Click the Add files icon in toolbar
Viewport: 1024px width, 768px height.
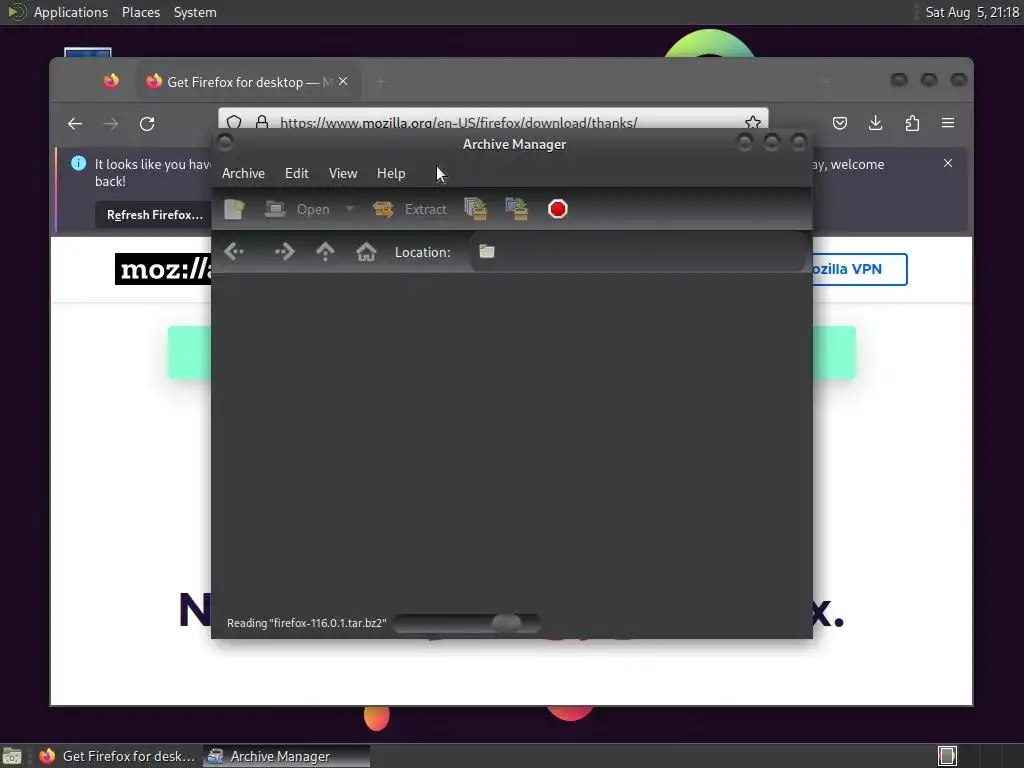[475, 209]
